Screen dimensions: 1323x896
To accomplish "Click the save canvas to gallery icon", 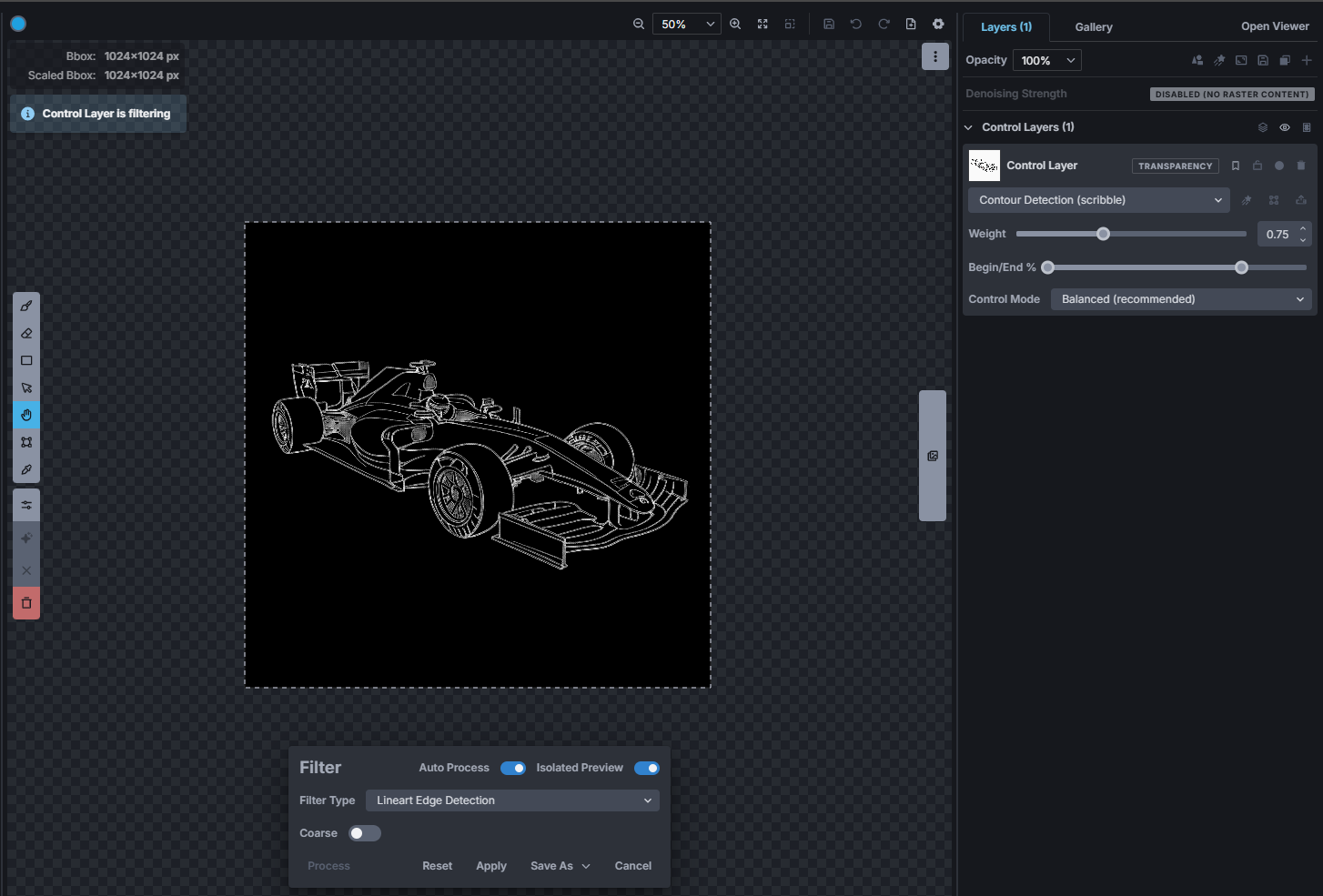I will pyautogui.click(x=829, y=24).
